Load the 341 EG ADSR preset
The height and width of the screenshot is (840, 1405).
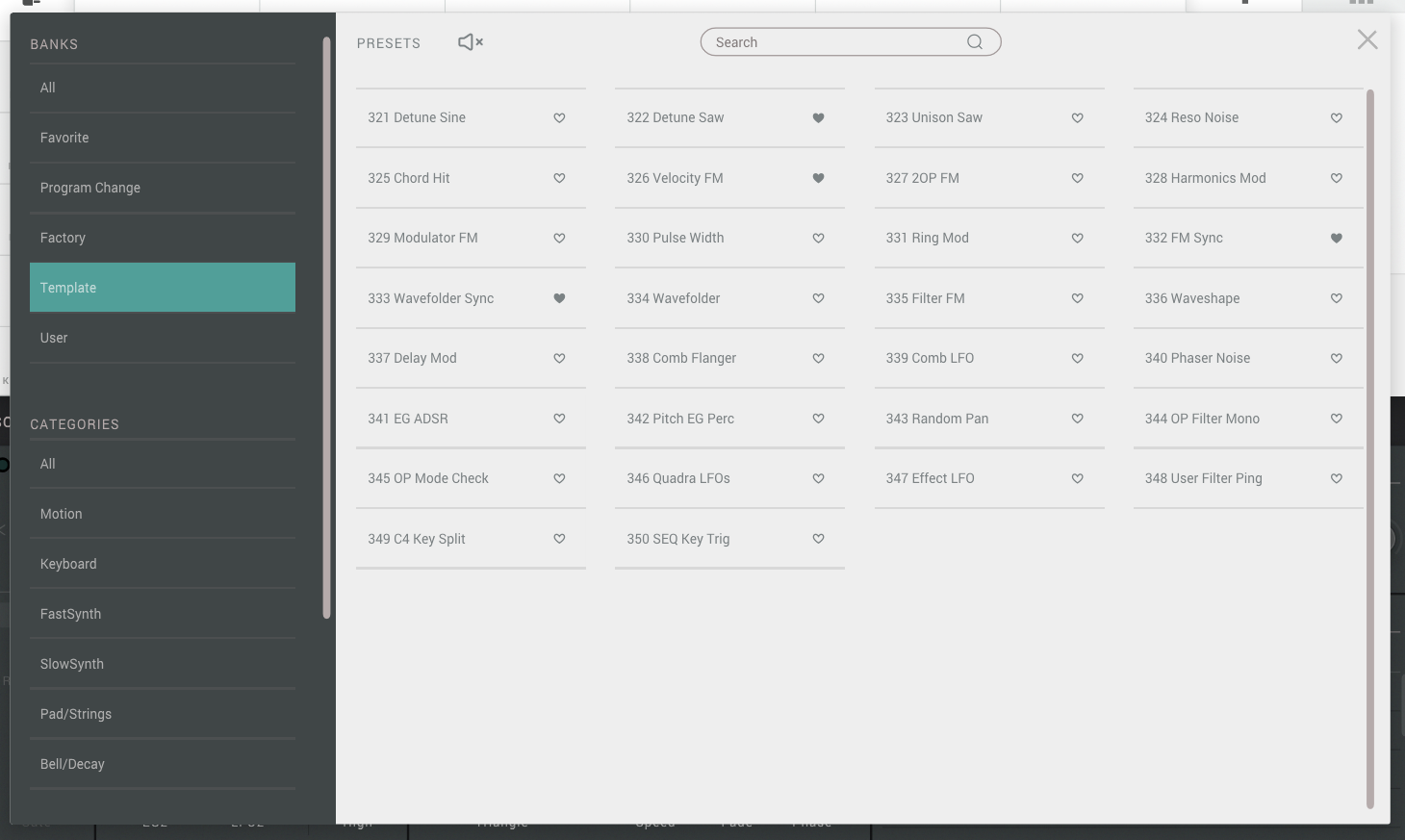pos(408,419)
